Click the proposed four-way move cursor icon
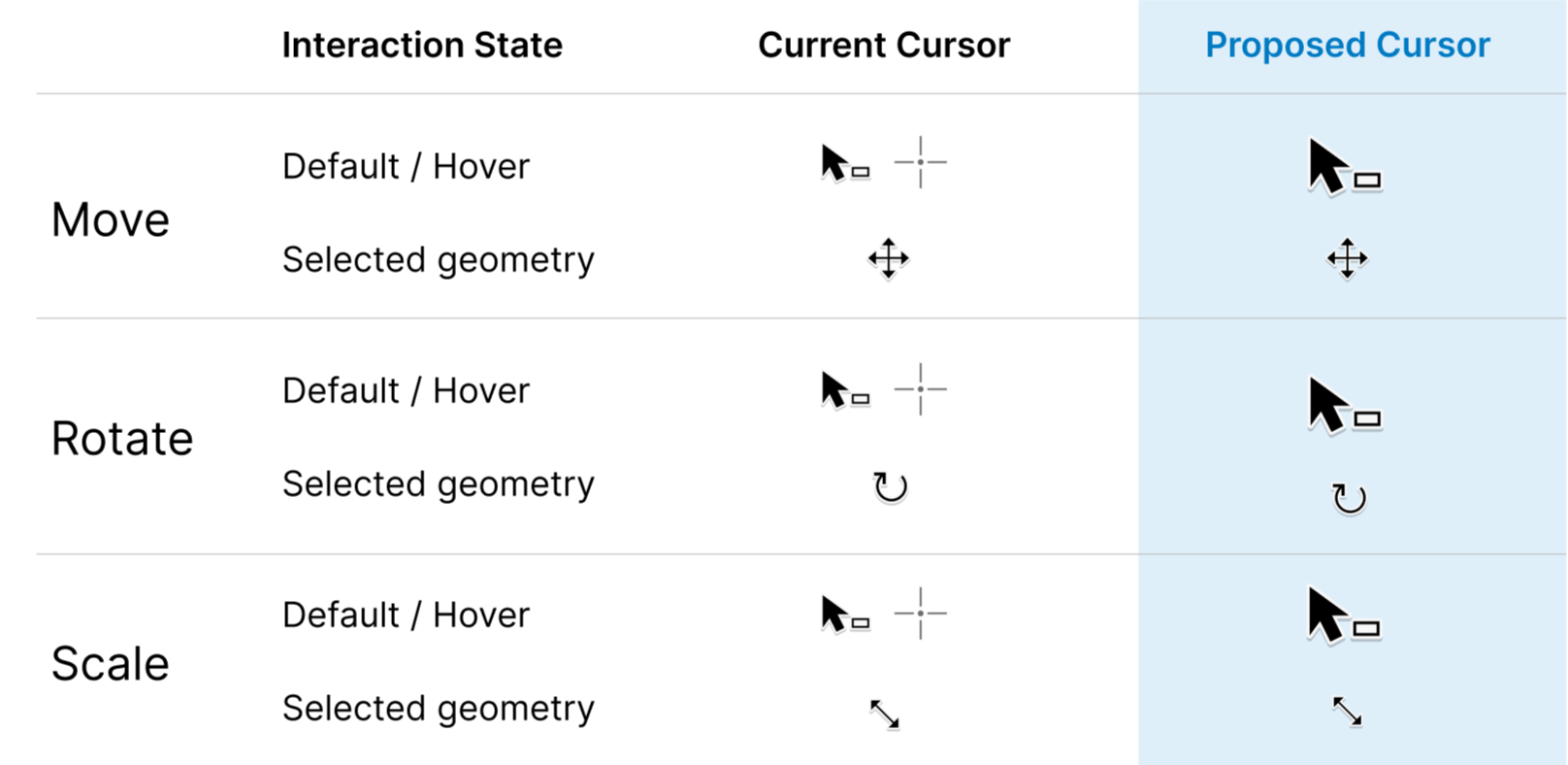The height and width of the screenshot is (765, 1568). point(1347,258)
